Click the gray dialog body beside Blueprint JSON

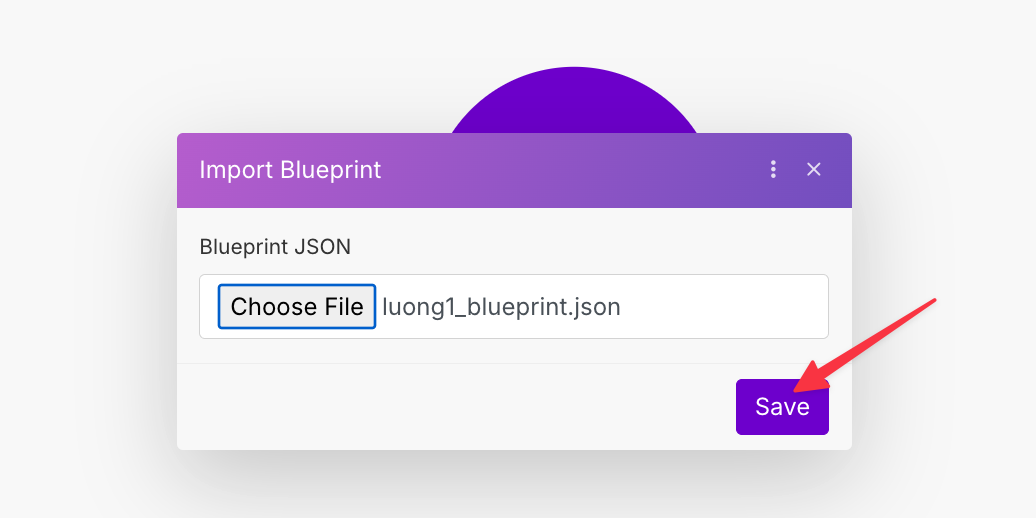pos(600,246)
